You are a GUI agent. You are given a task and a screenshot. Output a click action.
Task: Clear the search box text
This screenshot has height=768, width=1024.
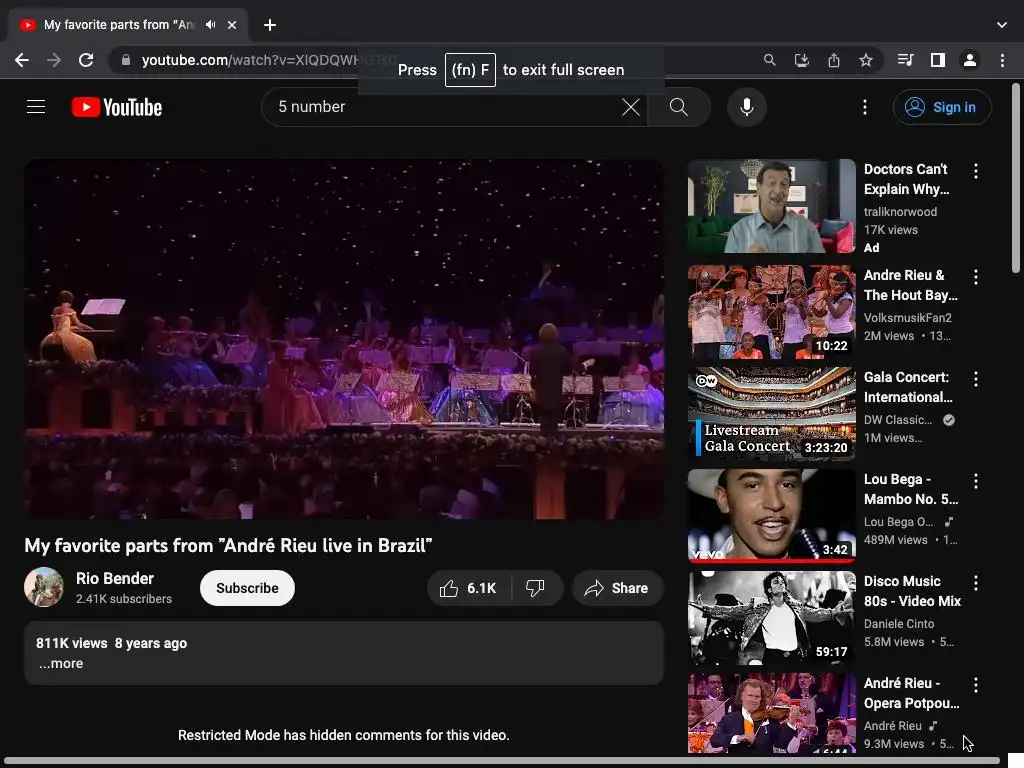coord(631,107)
